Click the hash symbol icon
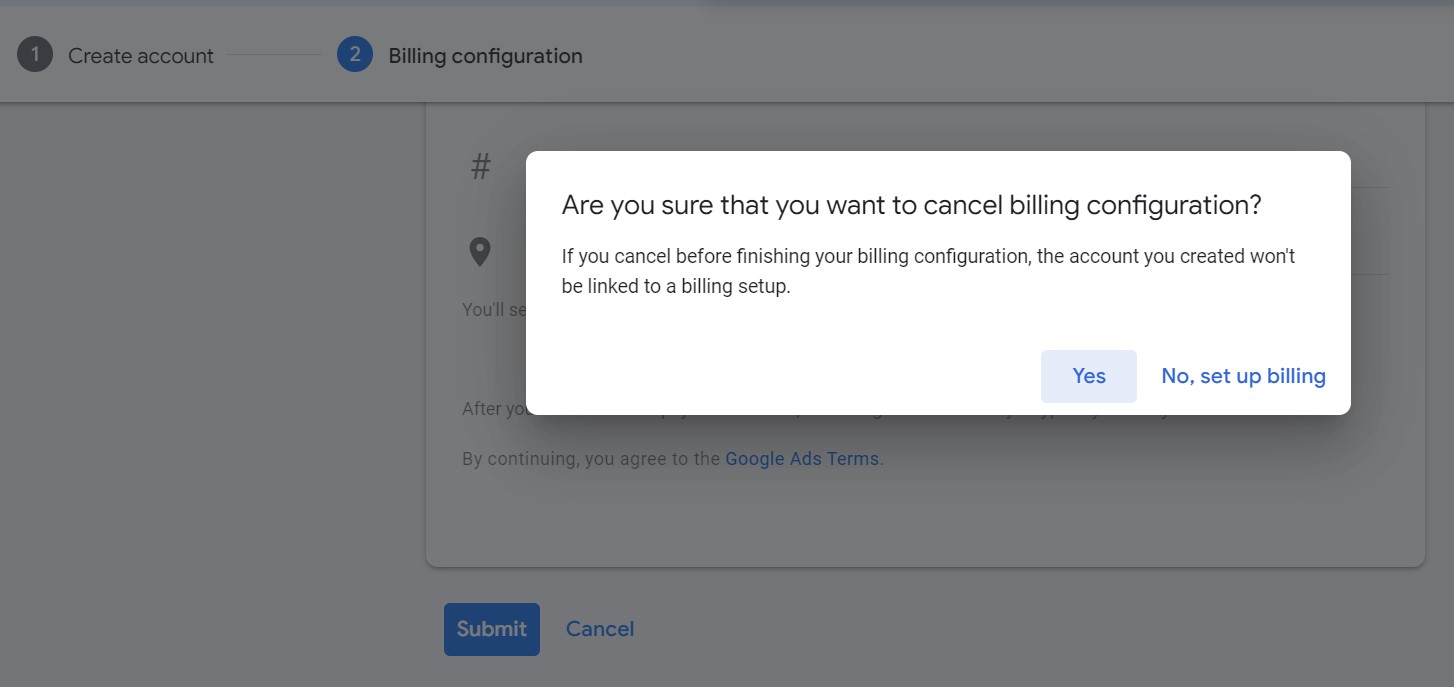The image size is (1454, 687). tap(481, 167)
